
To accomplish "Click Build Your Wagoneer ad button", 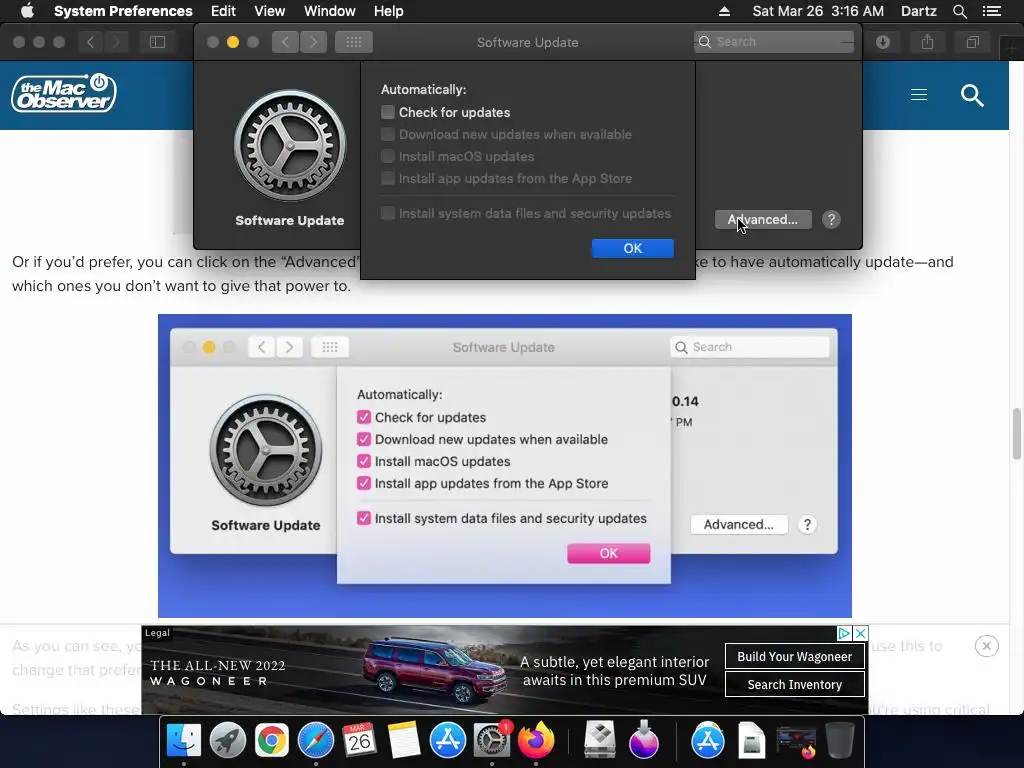I will click(x=794, y=656).
